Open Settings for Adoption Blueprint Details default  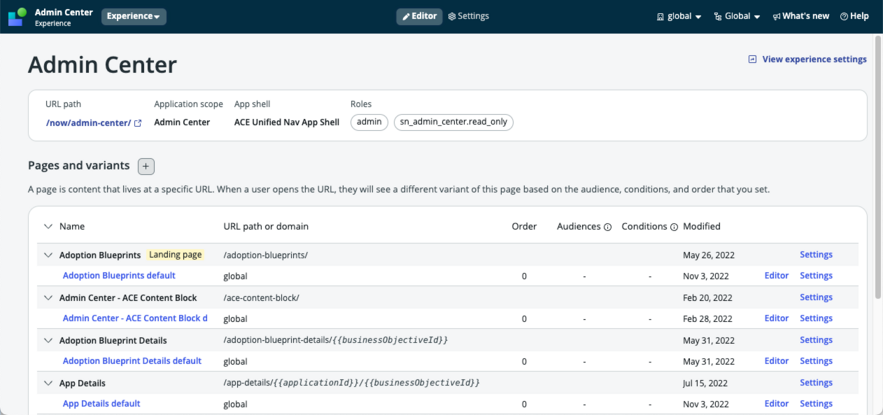click(x=816, y=361)
